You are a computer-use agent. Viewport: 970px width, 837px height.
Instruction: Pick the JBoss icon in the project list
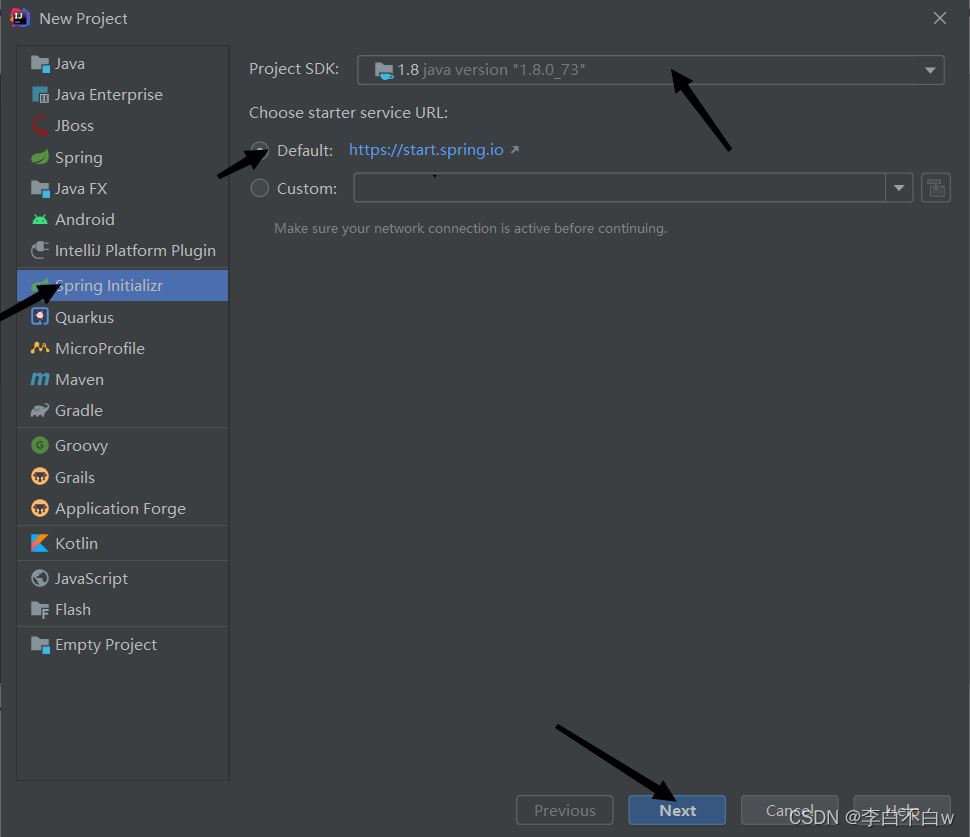[x=40, y=126]
